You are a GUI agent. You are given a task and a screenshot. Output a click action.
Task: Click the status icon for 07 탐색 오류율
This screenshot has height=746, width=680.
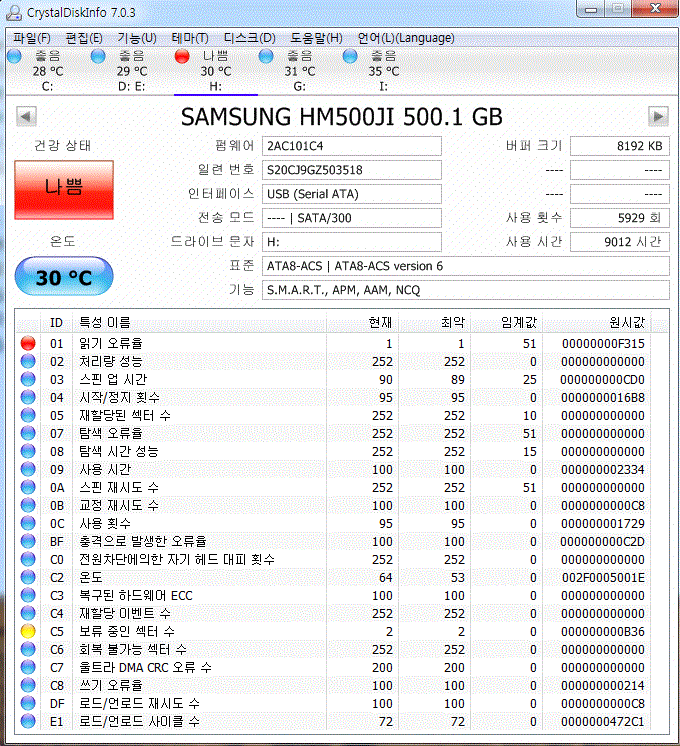pos(28,433)
